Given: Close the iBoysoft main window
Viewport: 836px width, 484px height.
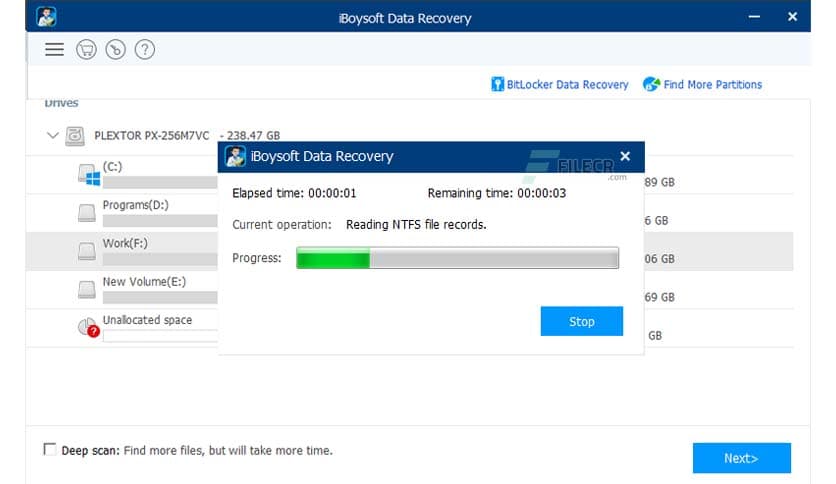Looking at the screenshot, I should point(792,17).
